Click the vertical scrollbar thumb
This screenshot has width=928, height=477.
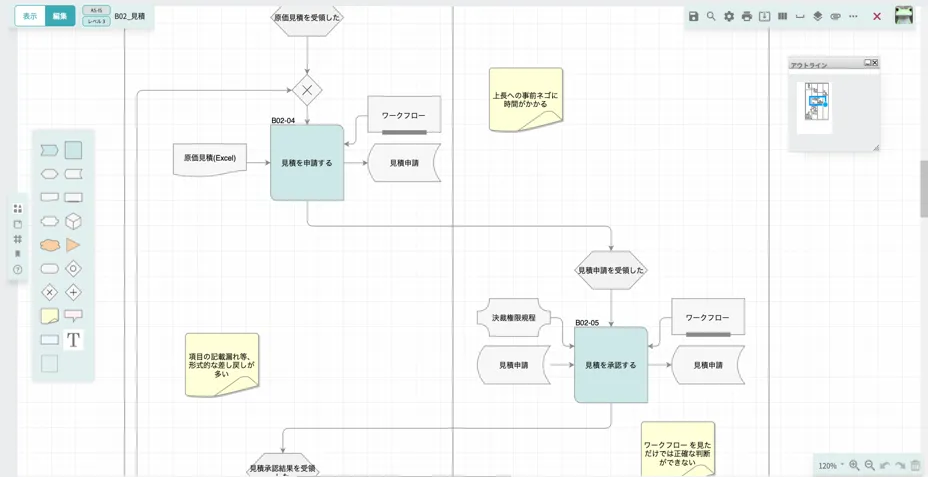[924, 188]
